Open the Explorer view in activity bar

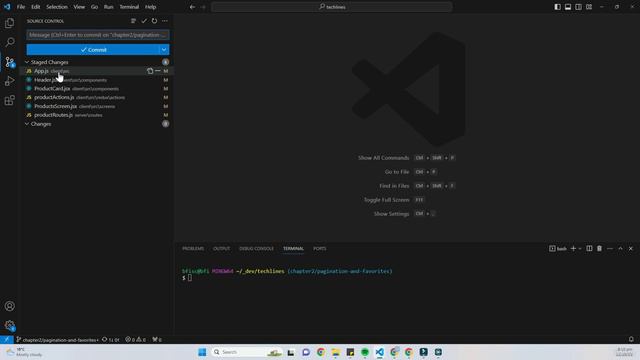pos(9,23)
